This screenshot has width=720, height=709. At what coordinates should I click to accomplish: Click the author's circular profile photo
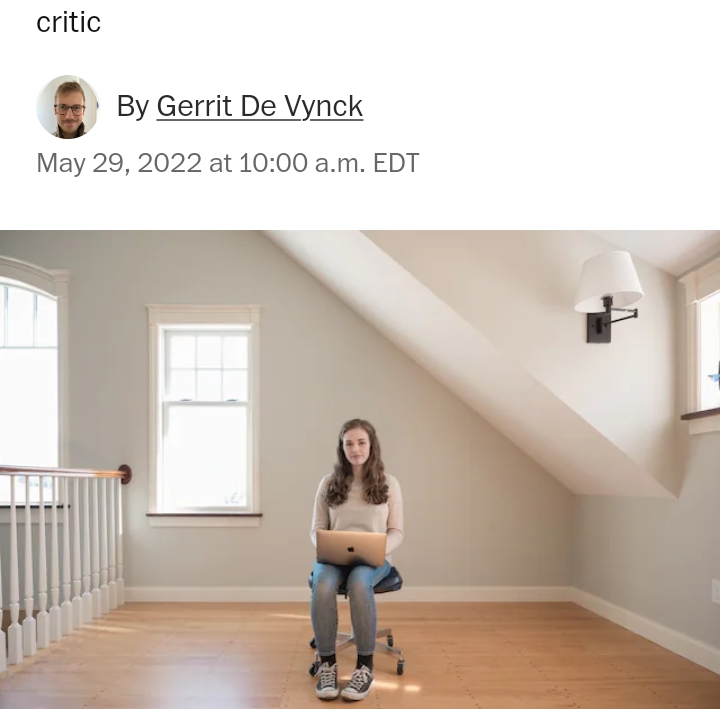coord(68,107)
